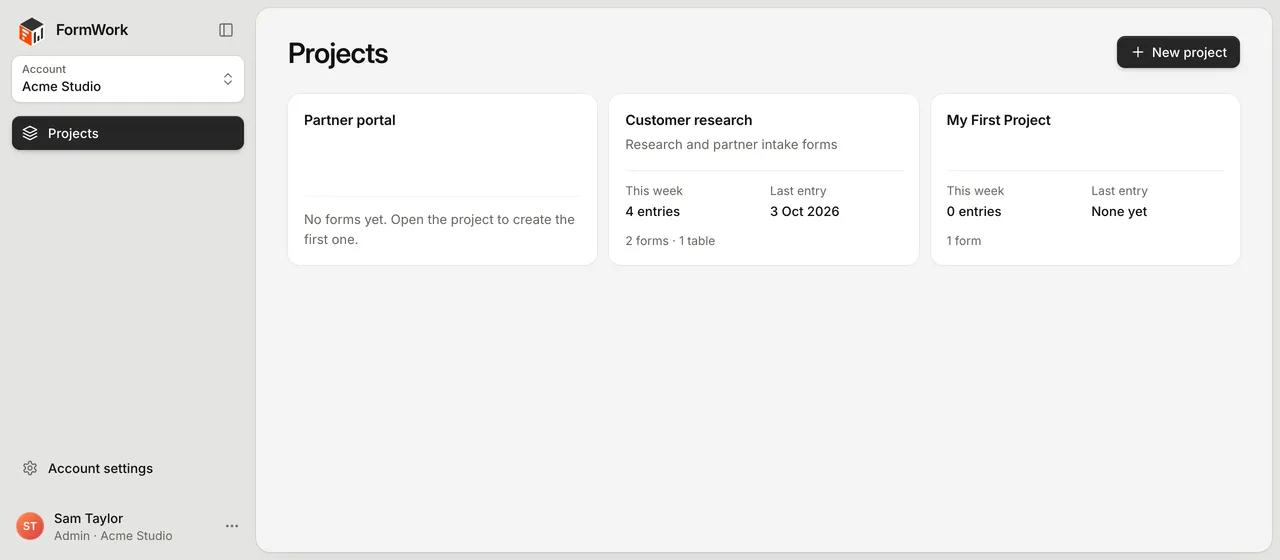Click the gear icon by Account settings

tap(30, 468)
